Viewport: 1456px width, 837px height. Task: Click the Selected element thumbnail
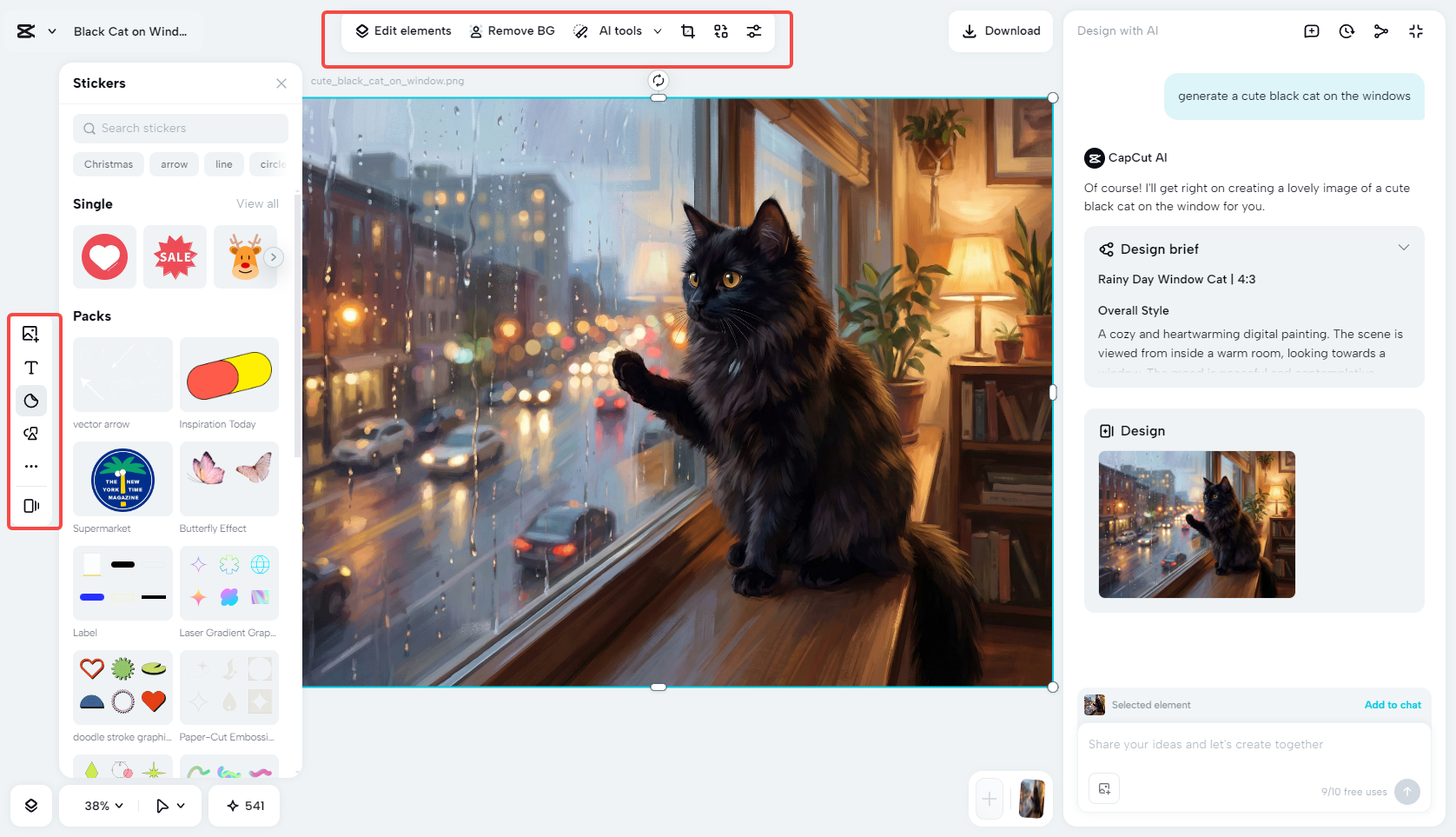point(1095,705)
